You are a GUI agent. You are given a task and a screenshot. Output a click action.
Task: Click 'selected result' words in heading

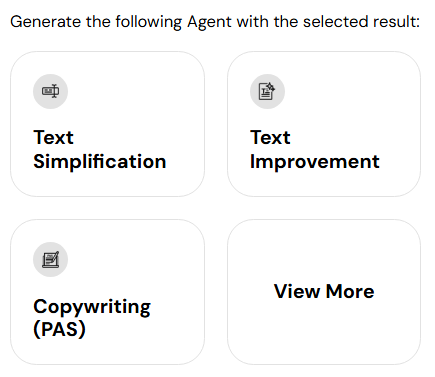[361, 22]
